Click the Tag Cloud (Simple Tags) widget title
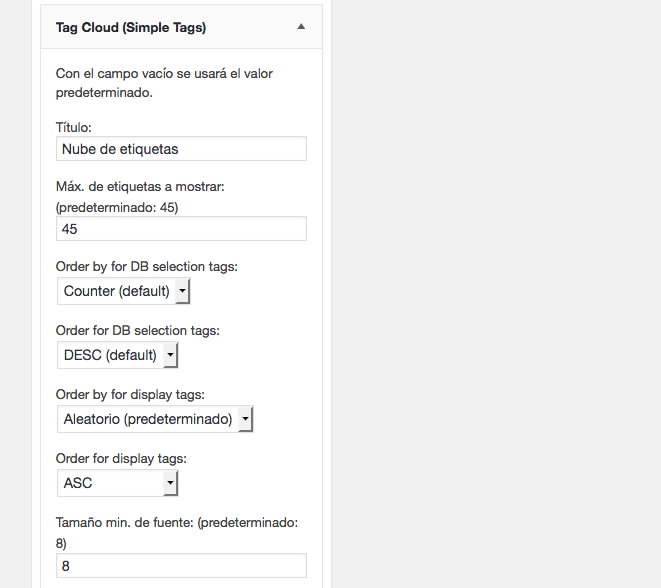Viewport: 661px width, 588px height. tap(131, 28)
